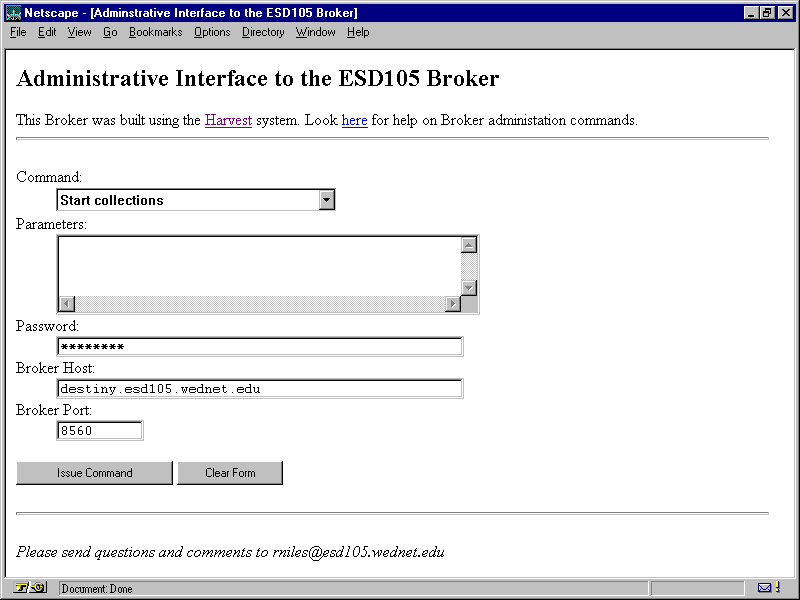Click the Broker Port field showing 8560
The image size is (800, 600).
[x=100, y=431]
